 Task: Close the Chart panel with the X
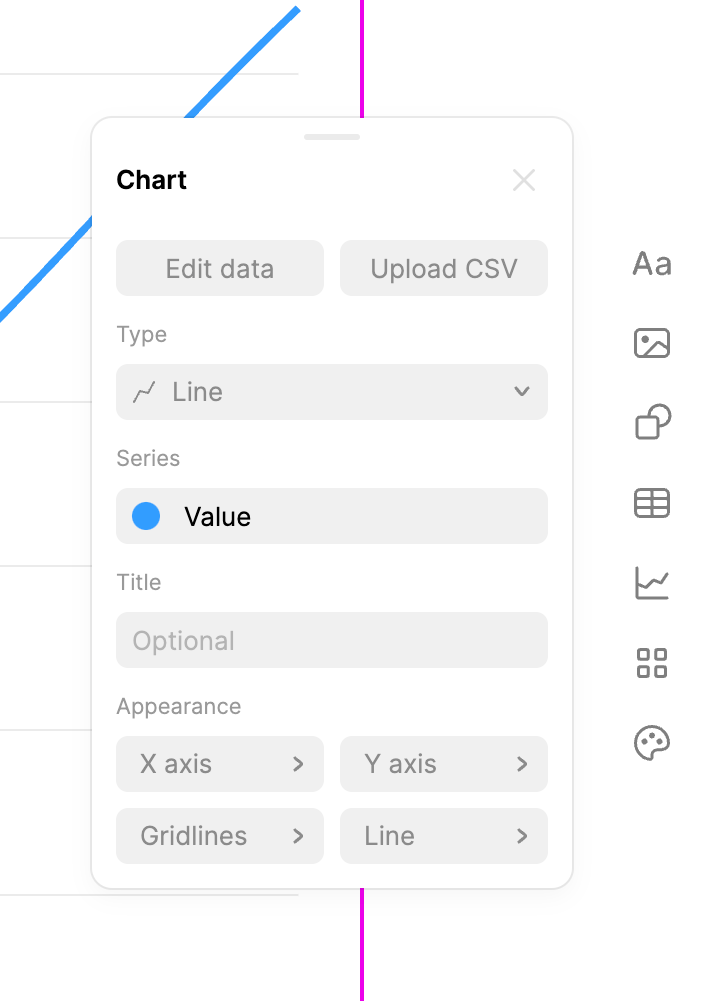point(524,180)
